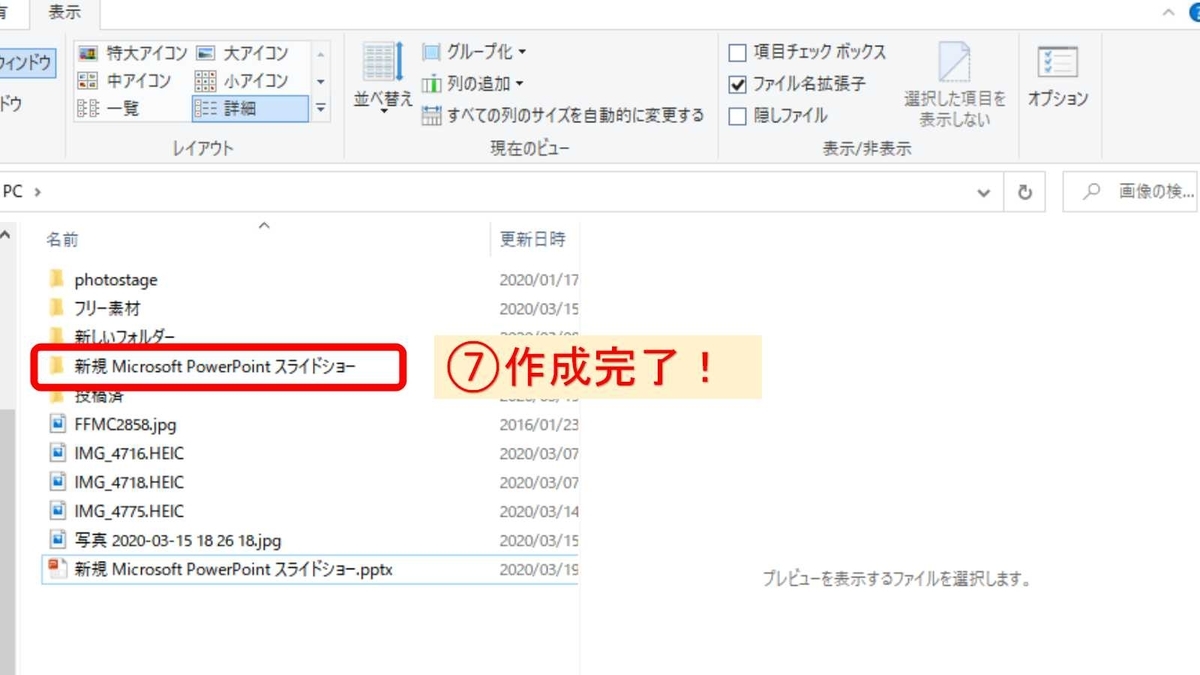
Task: Open the オプション folder options
Action: click(x=1058, y=77)
